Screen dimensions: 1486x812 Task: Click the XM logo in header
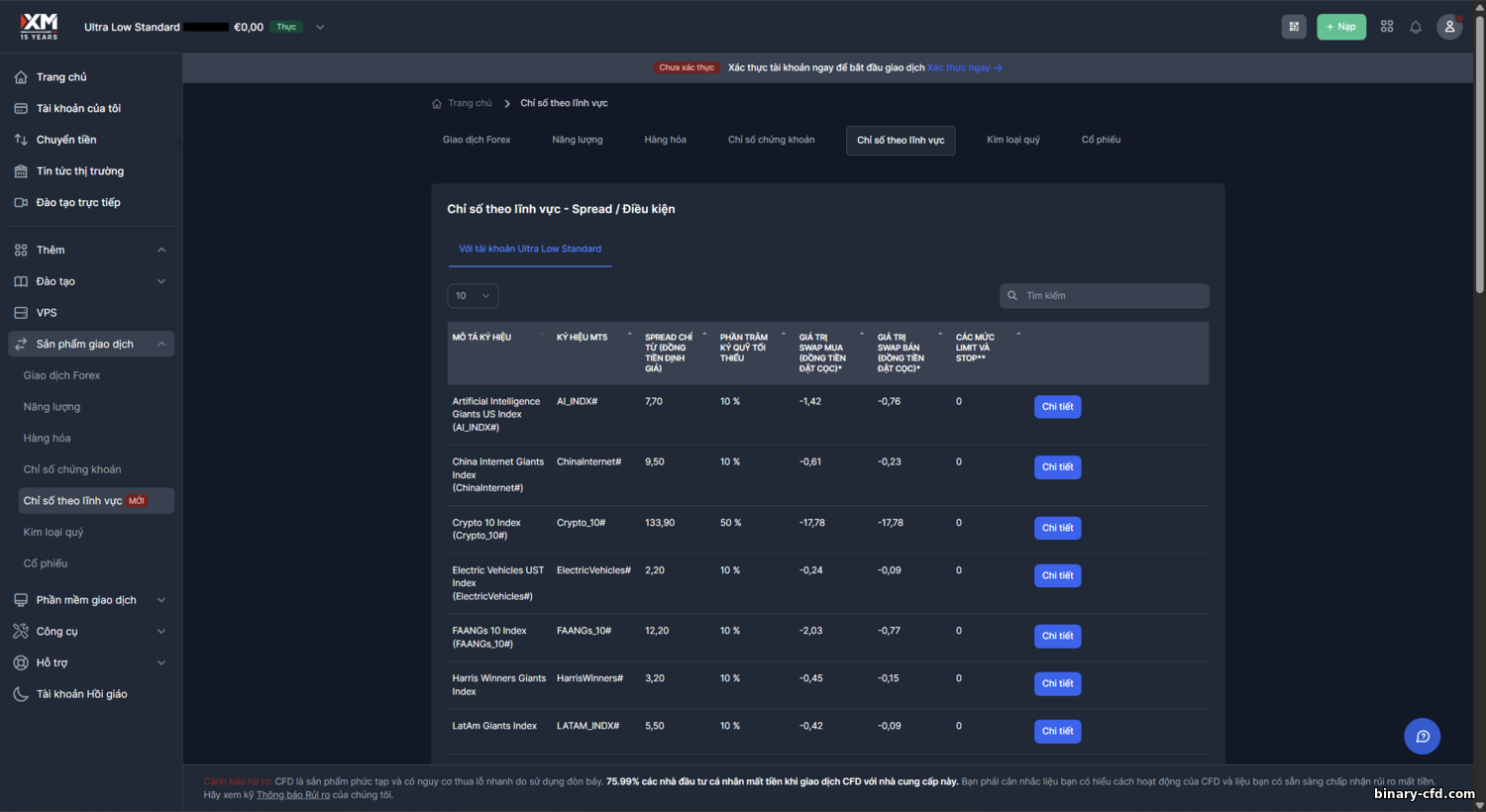point(40,27)
